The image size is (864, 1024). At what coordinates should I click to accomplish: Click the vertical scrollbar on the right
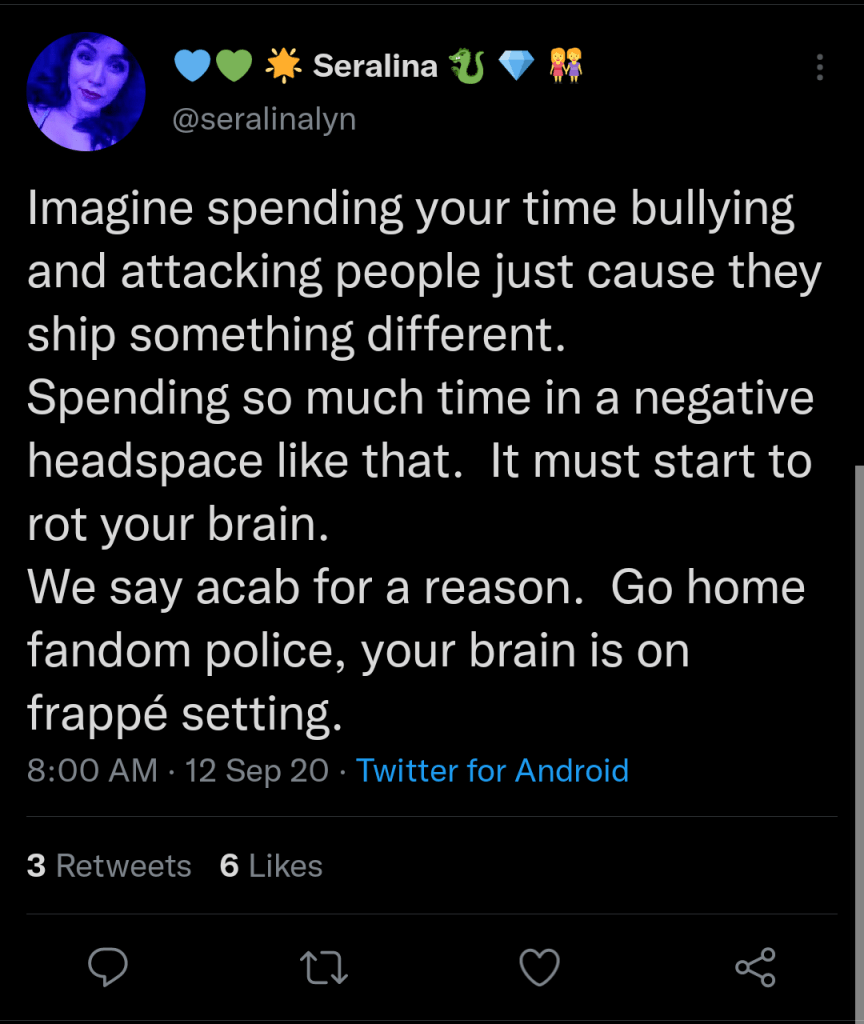coord(857,700)
